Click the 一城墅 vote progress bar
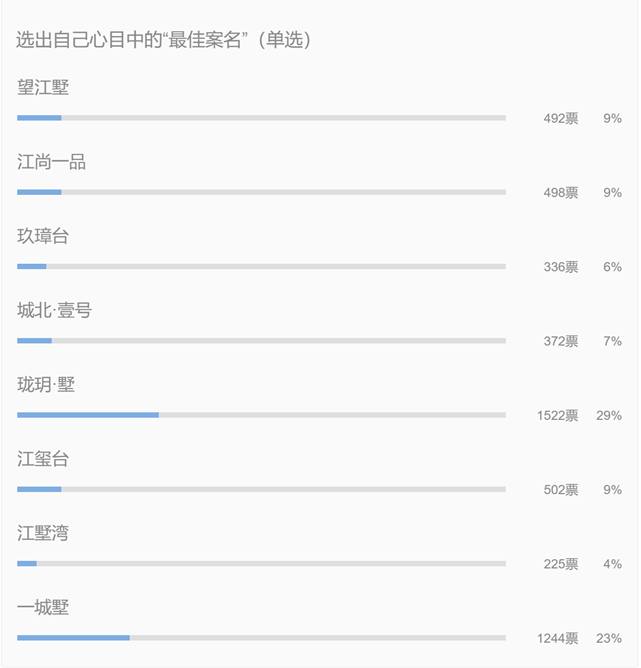 point(262,638)
